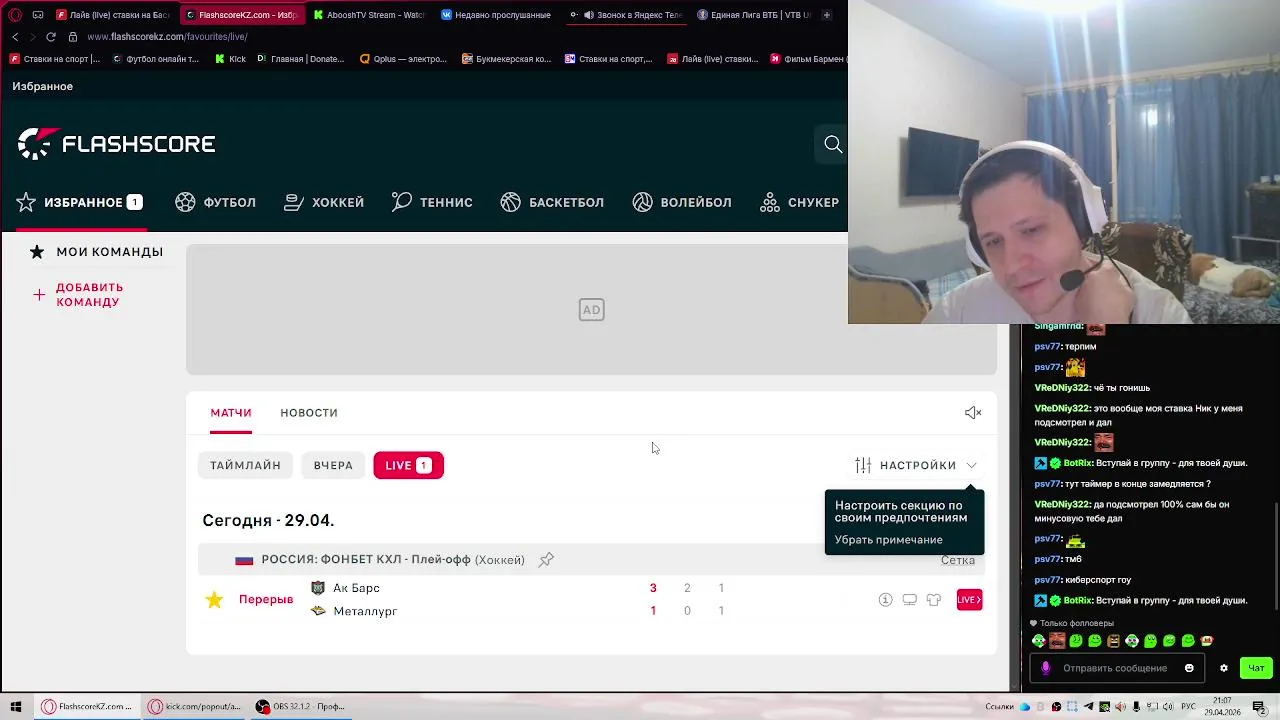The width and height of the screenshot is (1280, 720).
Task: Select the Вчера filter
Action: pos(333,465)
